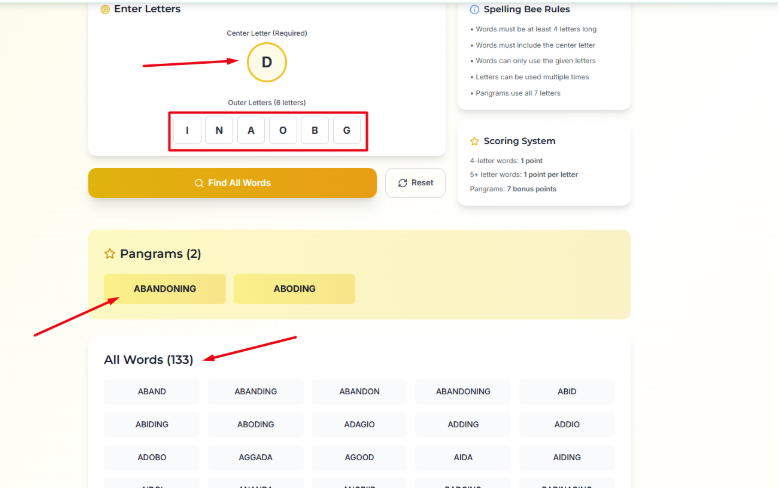The width and height of the screenshot is (779, 488).
Task: Click the '4-letter words: 1 point' line
Action: [506, 161]
